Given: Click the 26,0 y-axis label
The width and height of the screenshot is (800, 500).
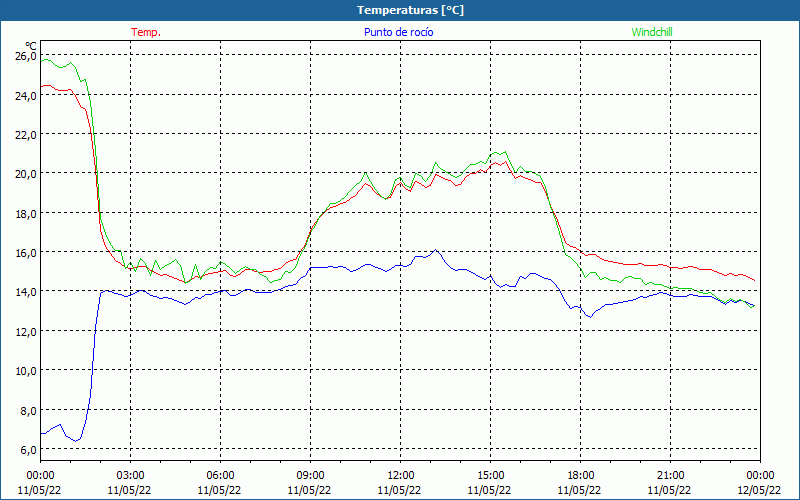Looking at the screenshot, I should tap(26, 56).
